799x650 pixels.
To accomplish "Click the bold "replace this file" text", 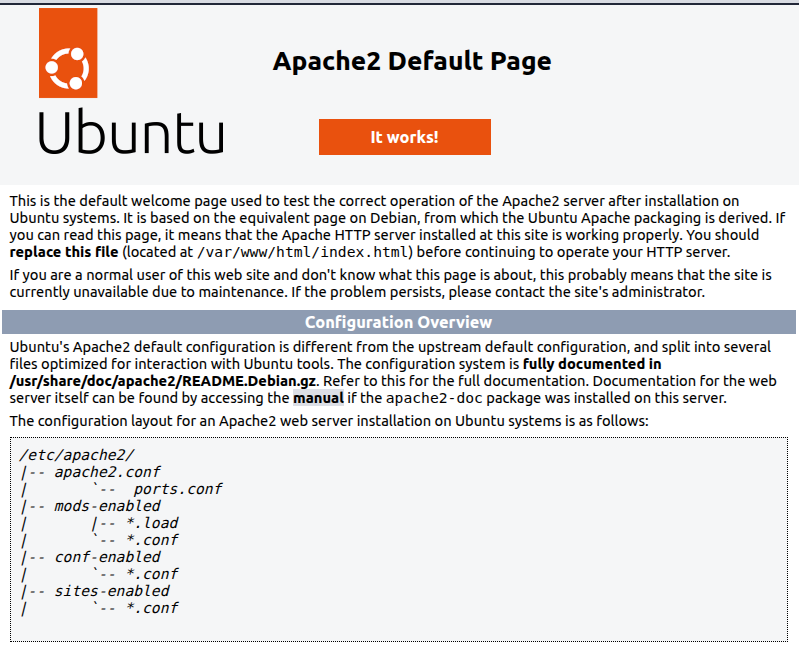I will (64, 251).
